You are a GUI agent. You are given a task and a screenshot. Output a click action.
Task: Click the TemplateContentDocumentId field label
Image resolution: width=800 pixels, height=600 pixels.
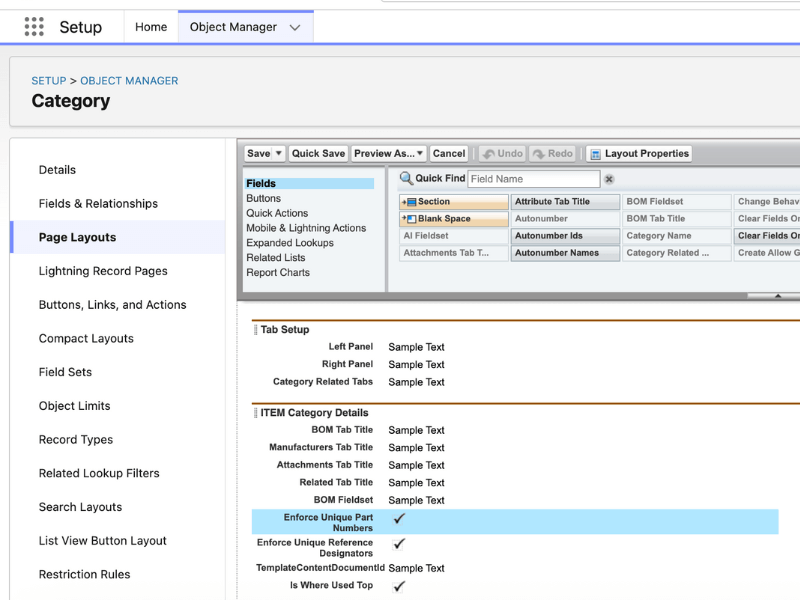(320, 567)
